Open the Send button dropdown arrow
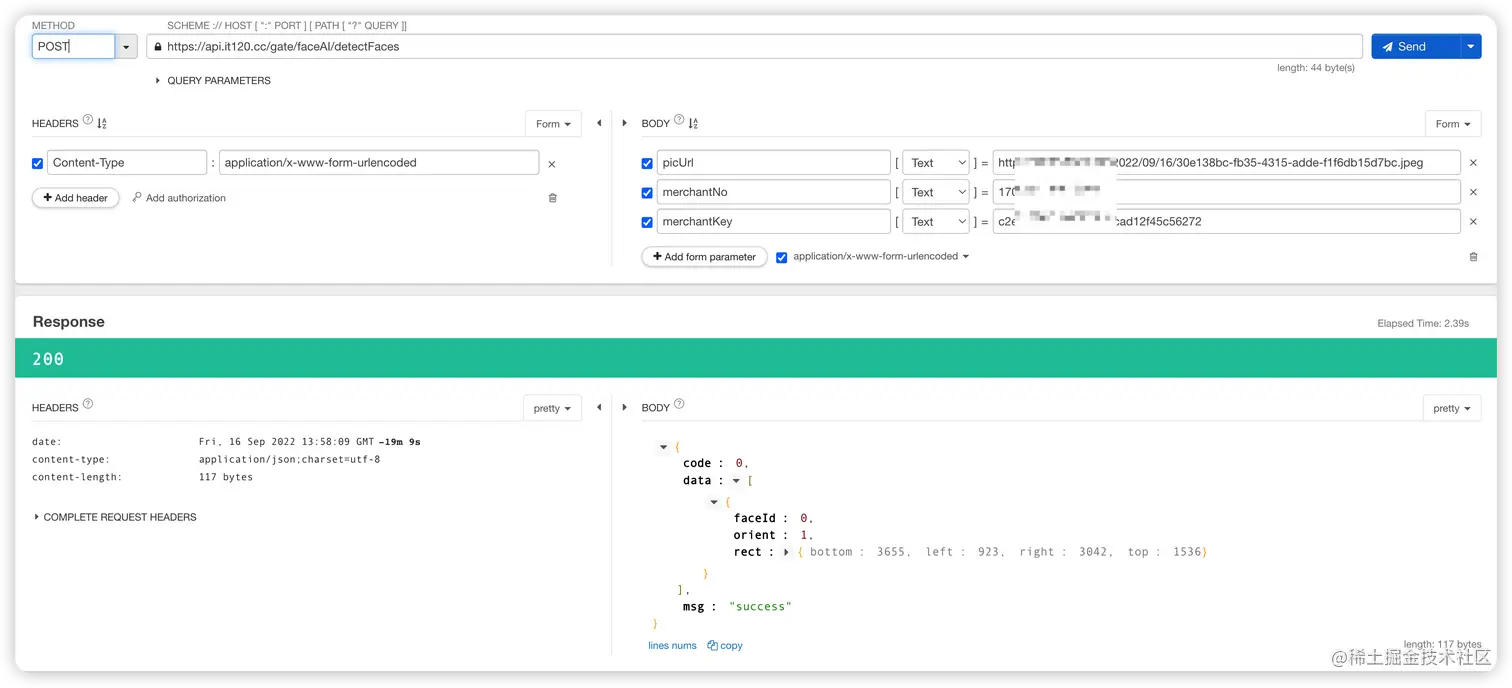 tap(1470, 46)
